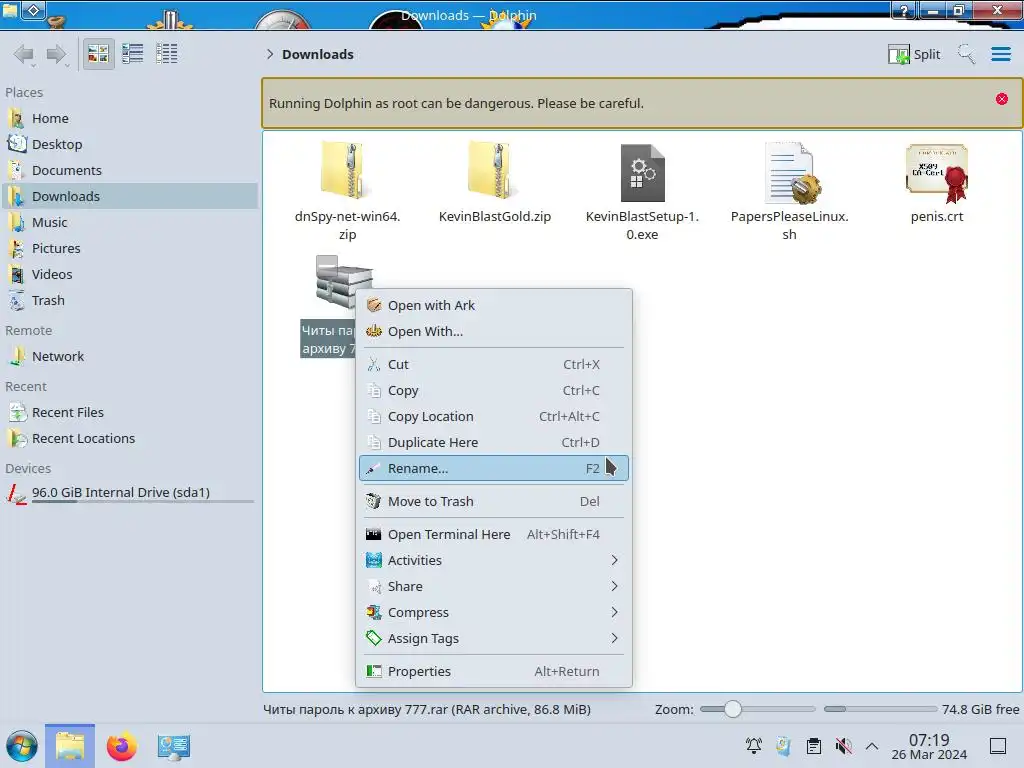The image size is (1024, 768).
Task: Choose Open with Ark
Action: point(494,306)
